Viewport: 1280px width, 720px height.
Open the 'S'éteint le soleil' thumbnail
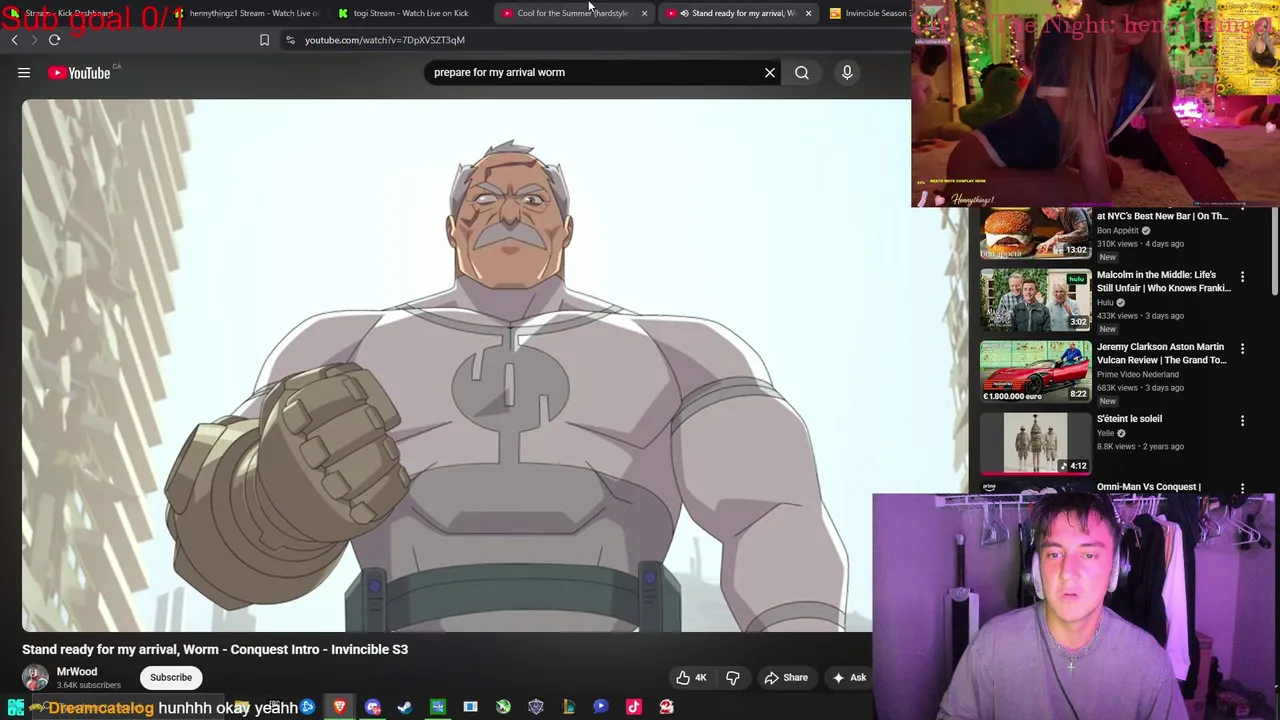pos(1035,443)
